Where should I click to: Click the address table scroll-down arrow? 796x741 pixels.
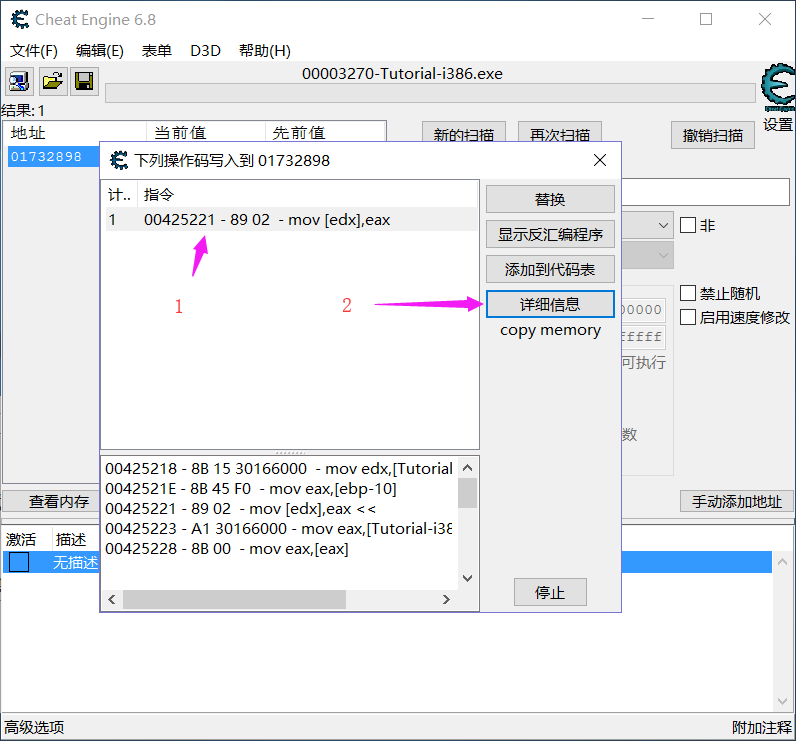[x=782, y=701]
